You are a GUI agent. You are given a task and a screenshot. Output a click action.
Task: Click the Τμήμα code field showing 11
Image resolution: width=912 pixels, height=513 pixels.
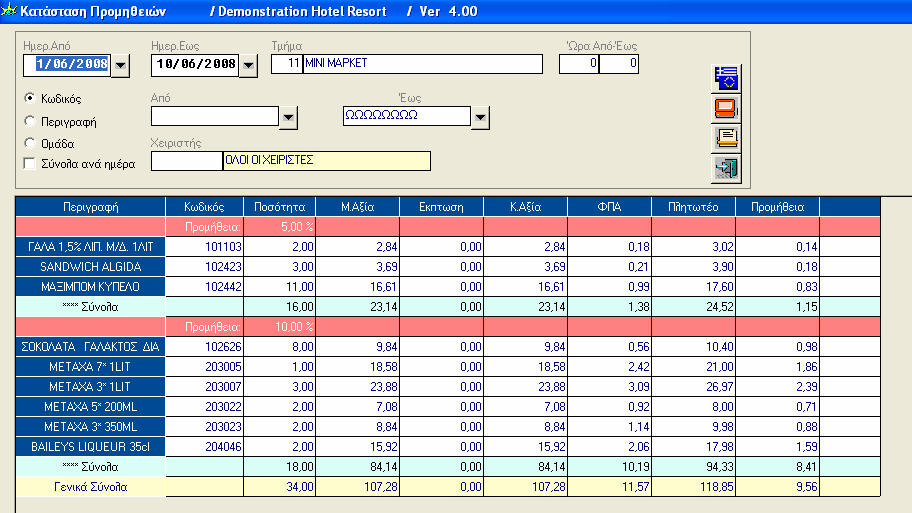coord(287,63)
